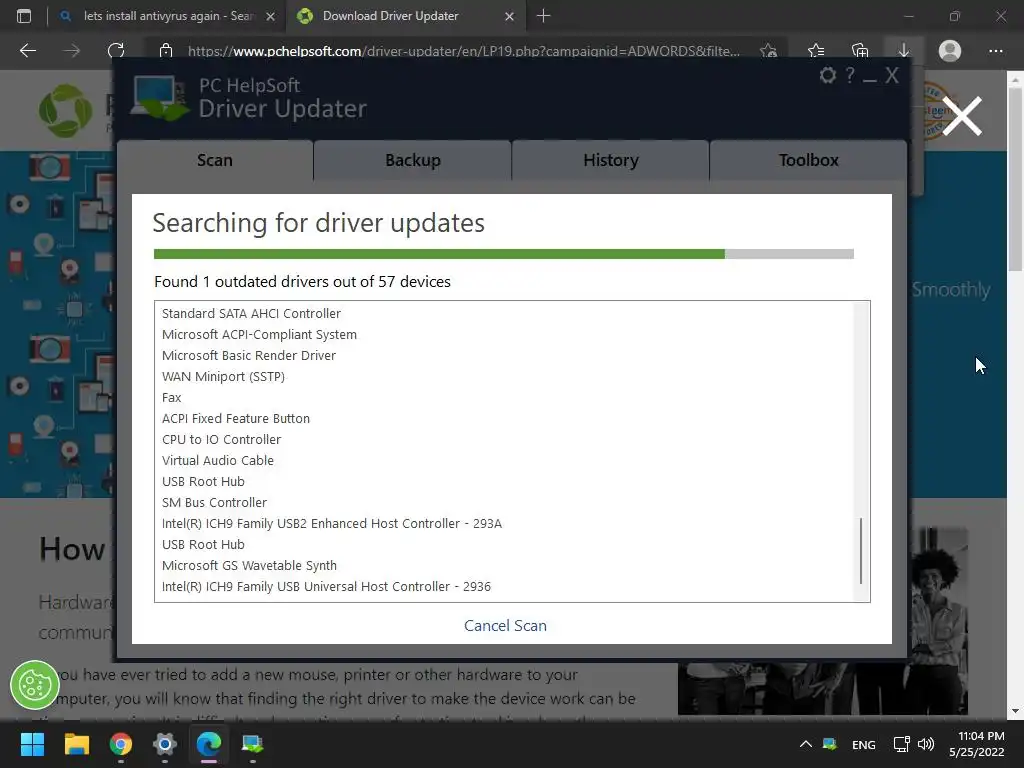This screenshot has width=1024, height=768.
Task: Open the Favorites list icon
Action: [816, 50]
